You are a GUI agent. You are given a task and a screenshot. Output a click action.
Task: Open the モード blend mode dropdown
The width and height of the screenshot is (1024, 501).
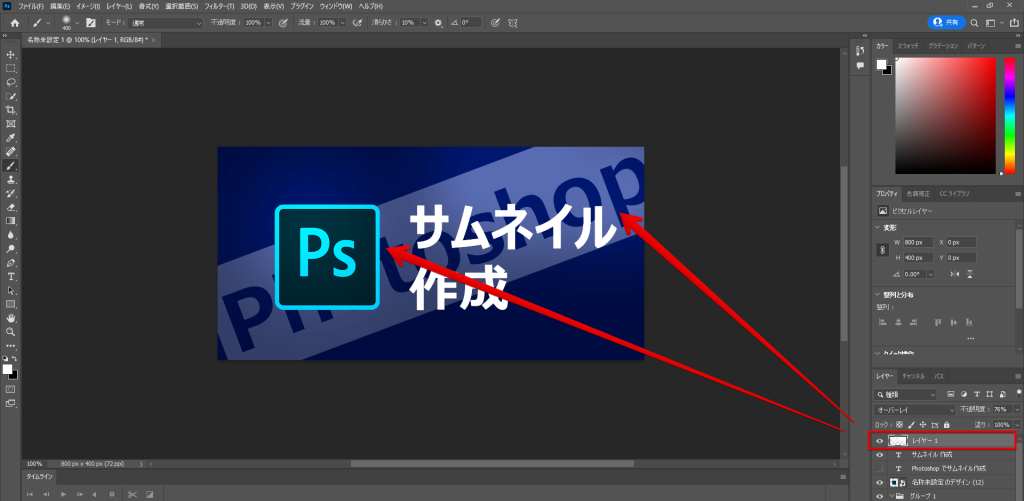pyautogui.click(x=166, y=22)
